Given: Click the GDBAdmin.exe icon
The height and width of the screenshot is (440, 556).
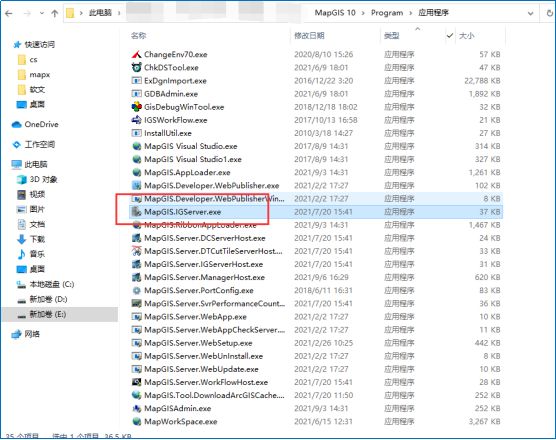Looking at the screenshot, I should coord(137,94).
